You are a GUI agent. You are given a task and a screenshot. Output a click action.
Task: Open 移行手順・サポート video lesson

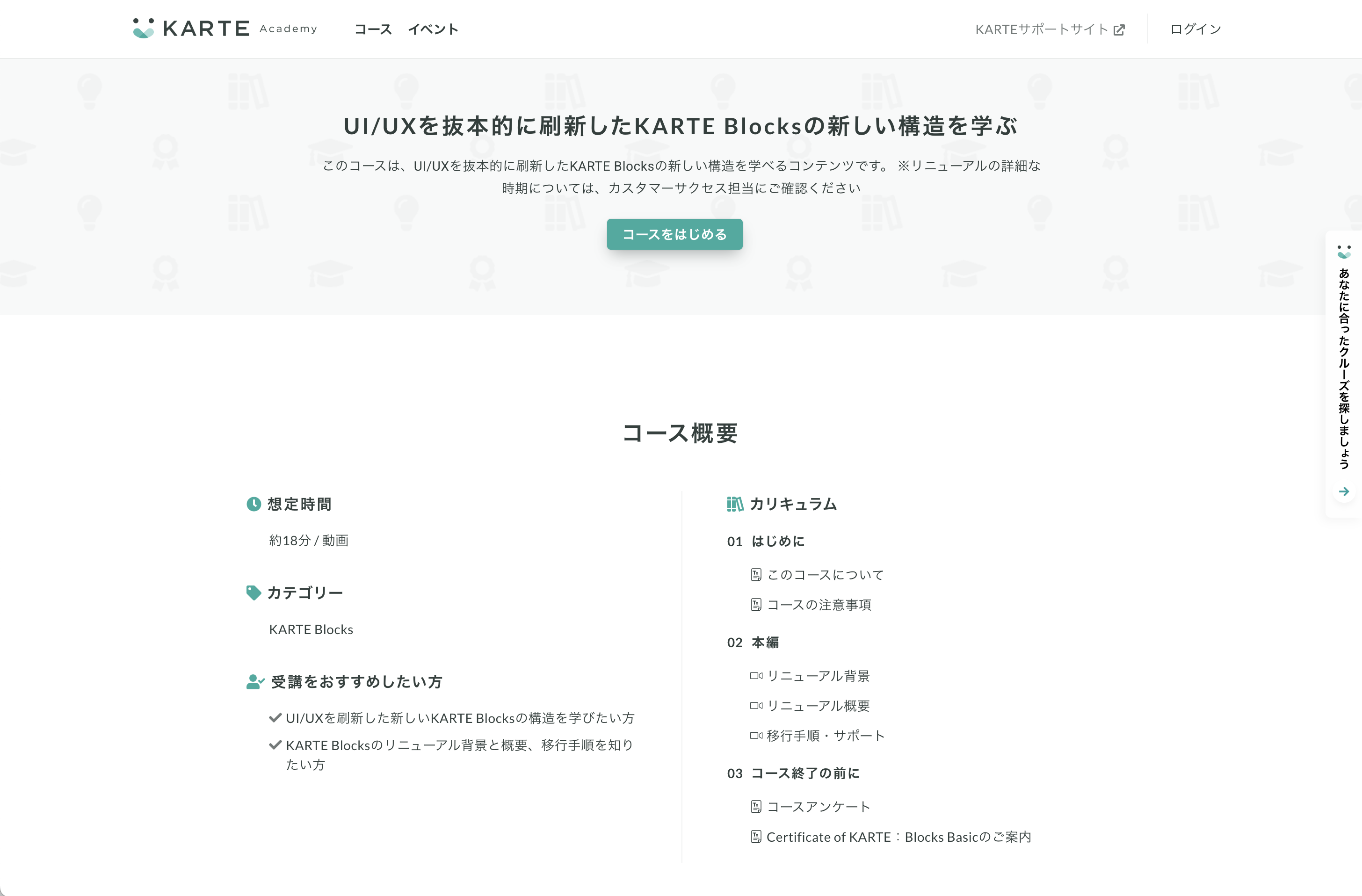[825, 736]
